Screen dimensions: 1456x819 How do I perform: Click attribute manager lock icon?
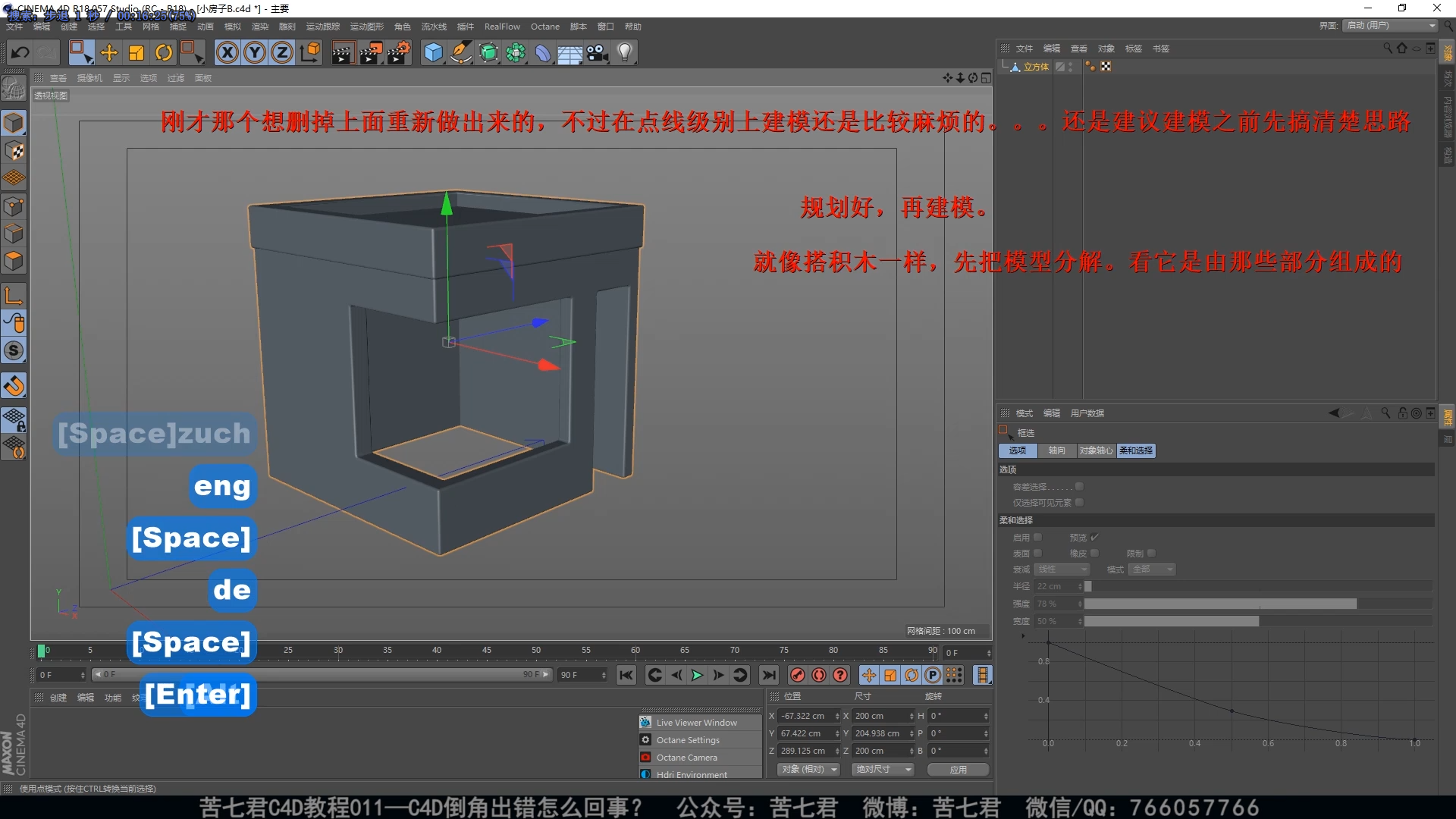(x=1402, y=413)
